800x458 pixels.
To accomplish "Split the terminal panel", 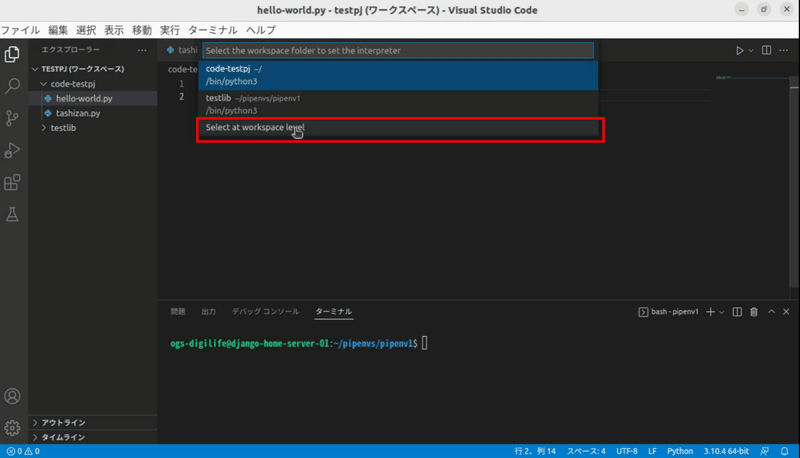I will click(737, 312).
